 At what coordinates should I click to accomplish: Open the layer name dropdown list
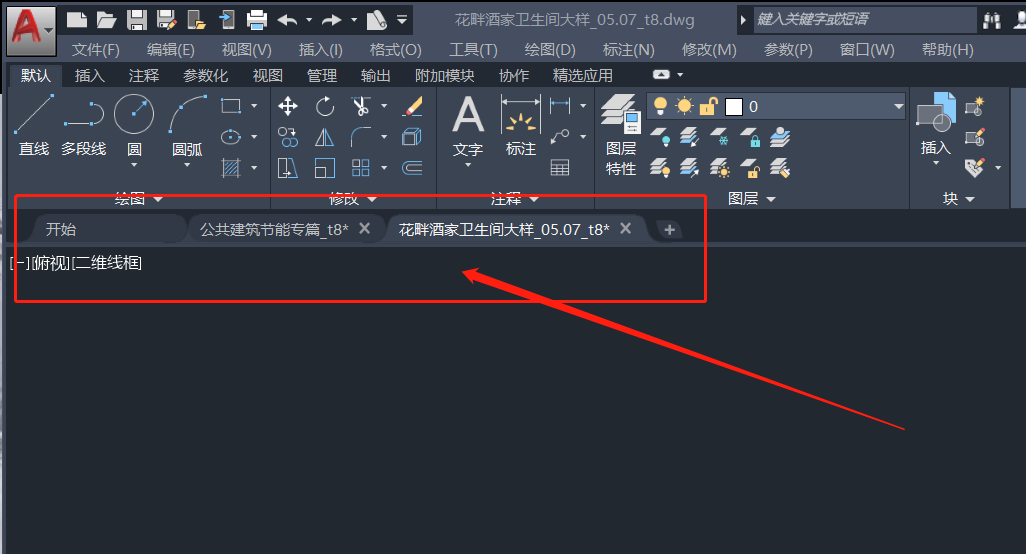[x=898, y=106]
